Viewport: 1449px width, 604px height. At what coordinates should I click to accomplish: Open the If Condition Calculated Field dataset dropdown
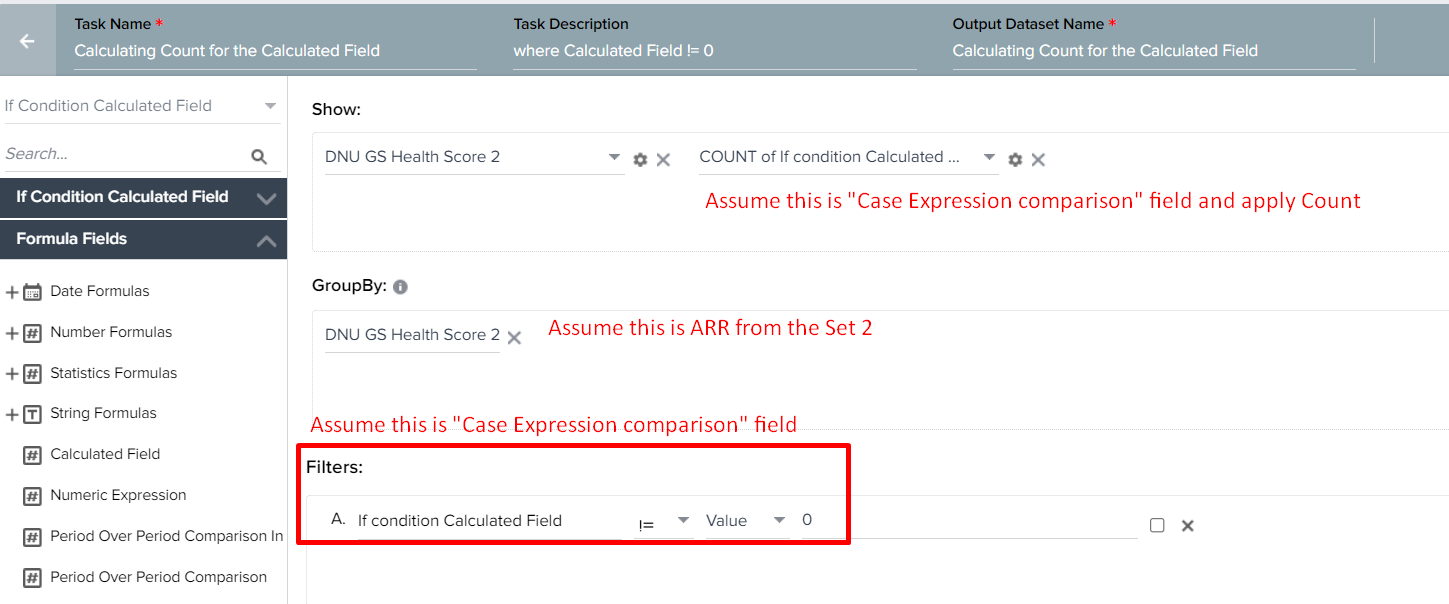pos(141,105)
